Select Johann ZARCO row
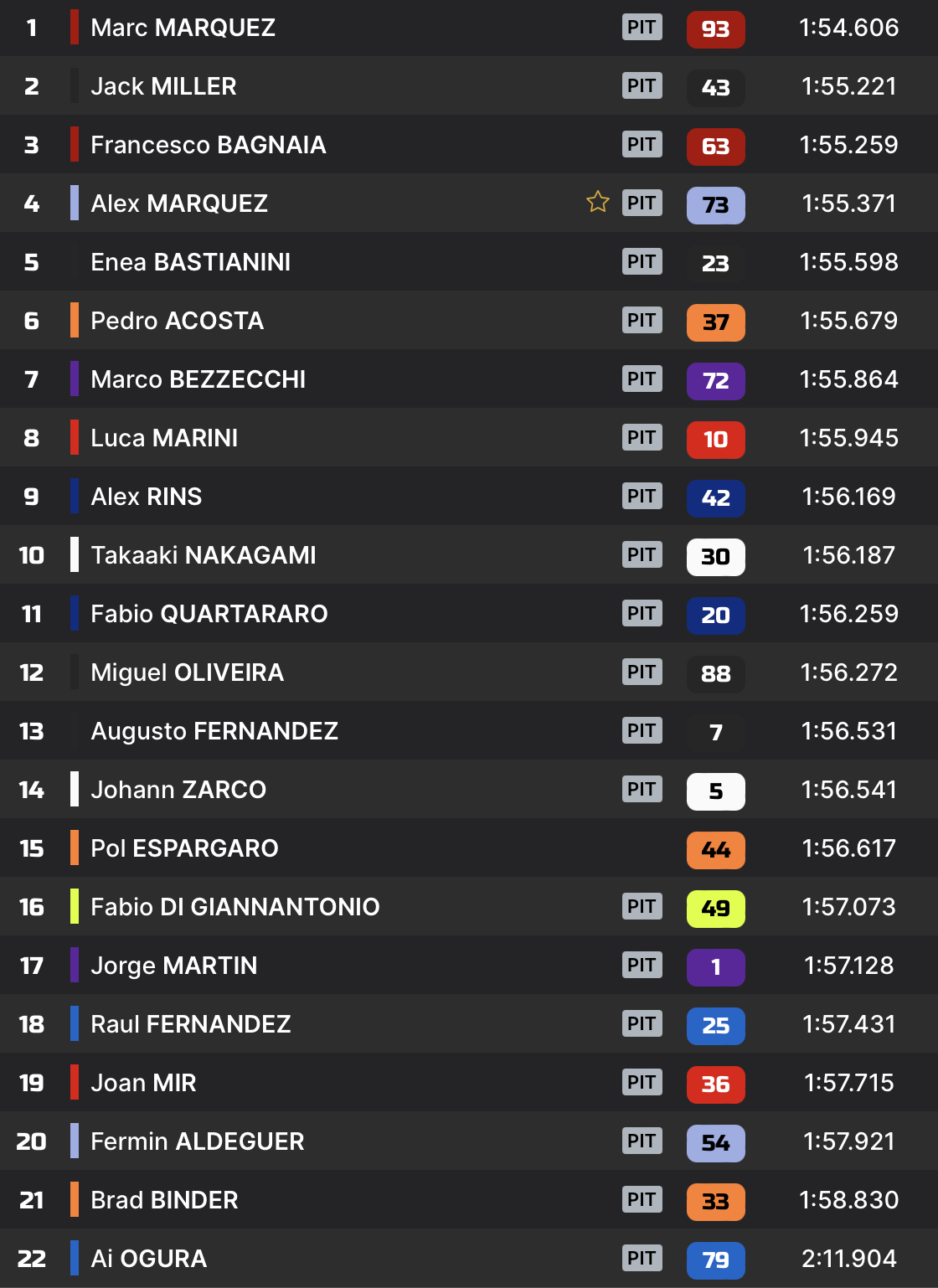This screenshot has width=938, height=1288. pyautogui.click(x=469, y=789)
